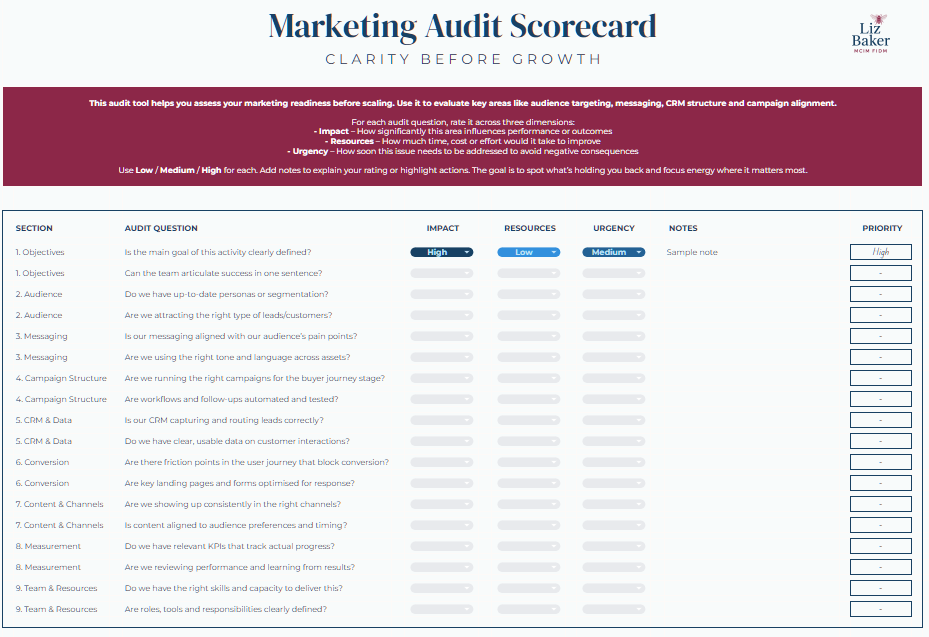Open Impact dropdown for 'content aligned to audience preferences'
This screenshot has width=929, height=637.
point(441,525)
